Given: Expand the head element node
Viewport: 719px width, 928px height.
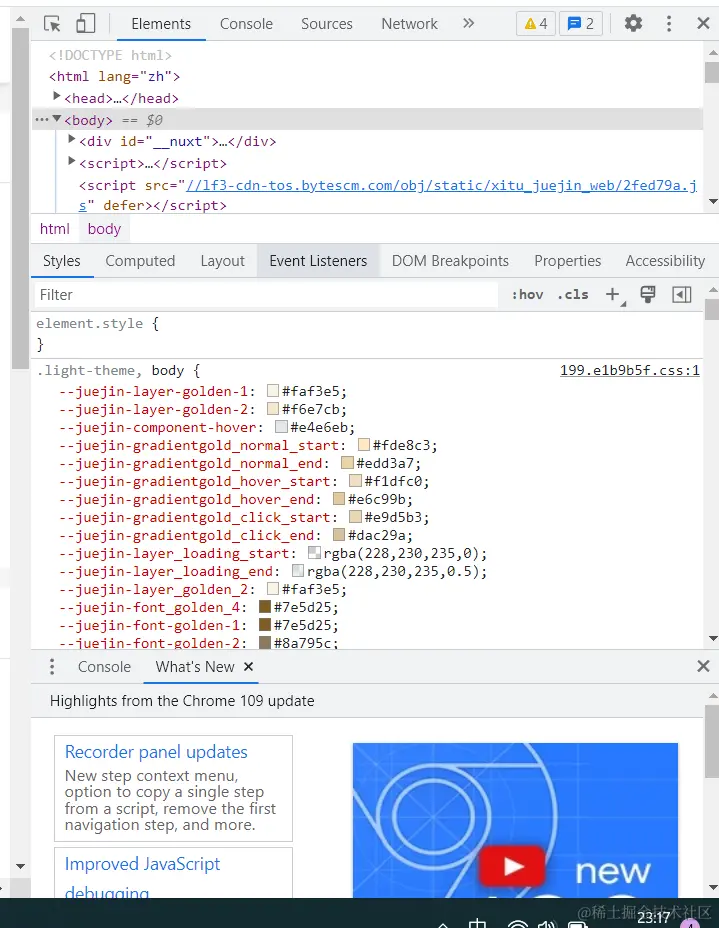Looking at the screenshot, I should pos(57,95).
